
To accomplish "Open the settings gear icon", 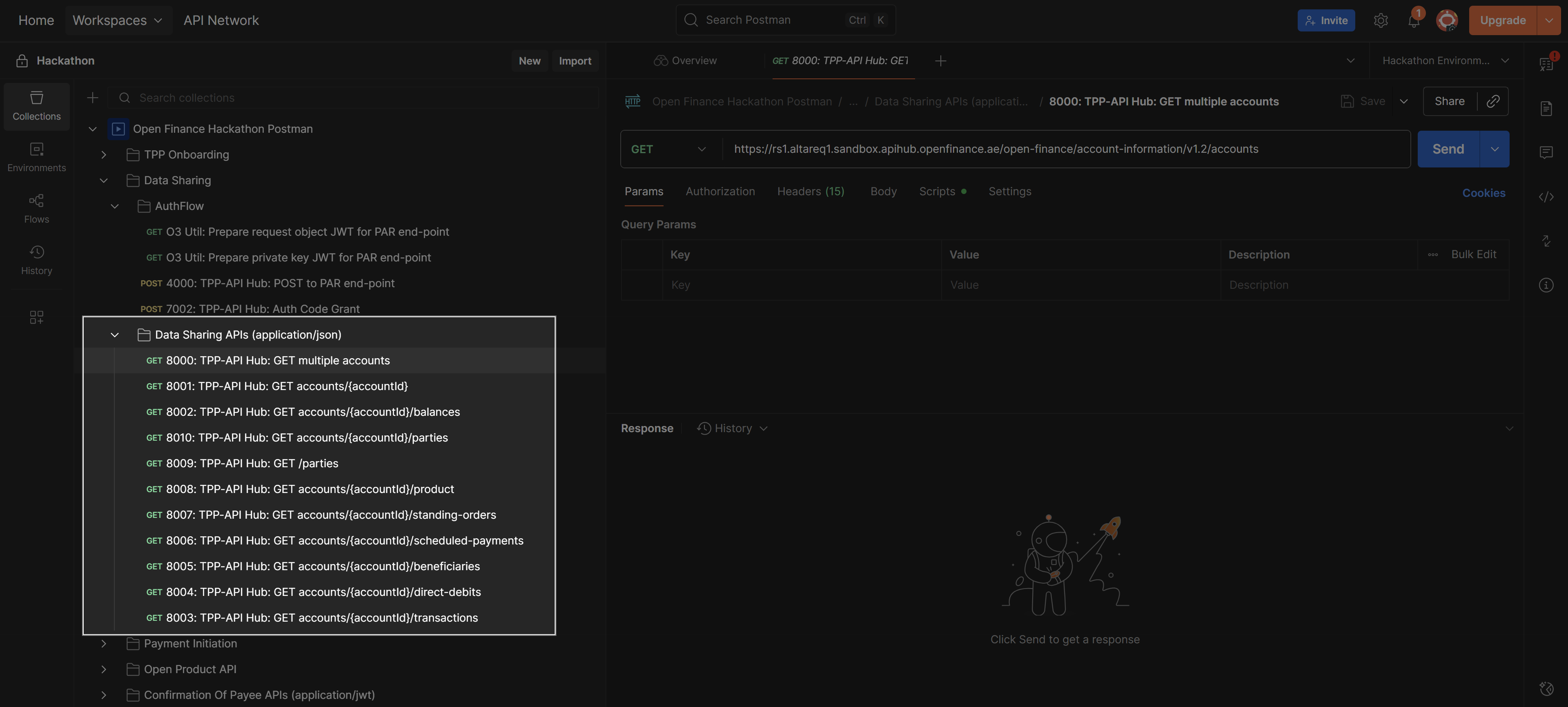I will 1381,21.
